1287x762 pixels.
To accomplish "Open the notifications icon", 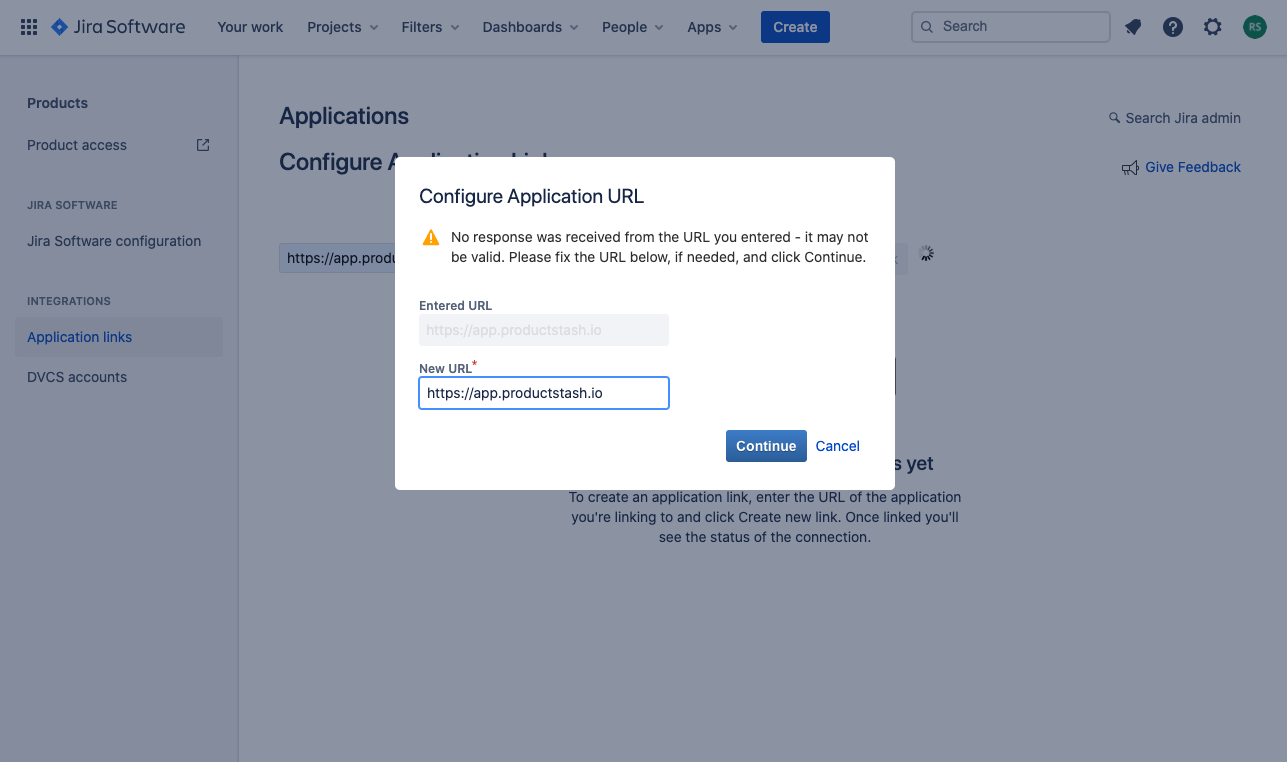I will pos(1133,27).
